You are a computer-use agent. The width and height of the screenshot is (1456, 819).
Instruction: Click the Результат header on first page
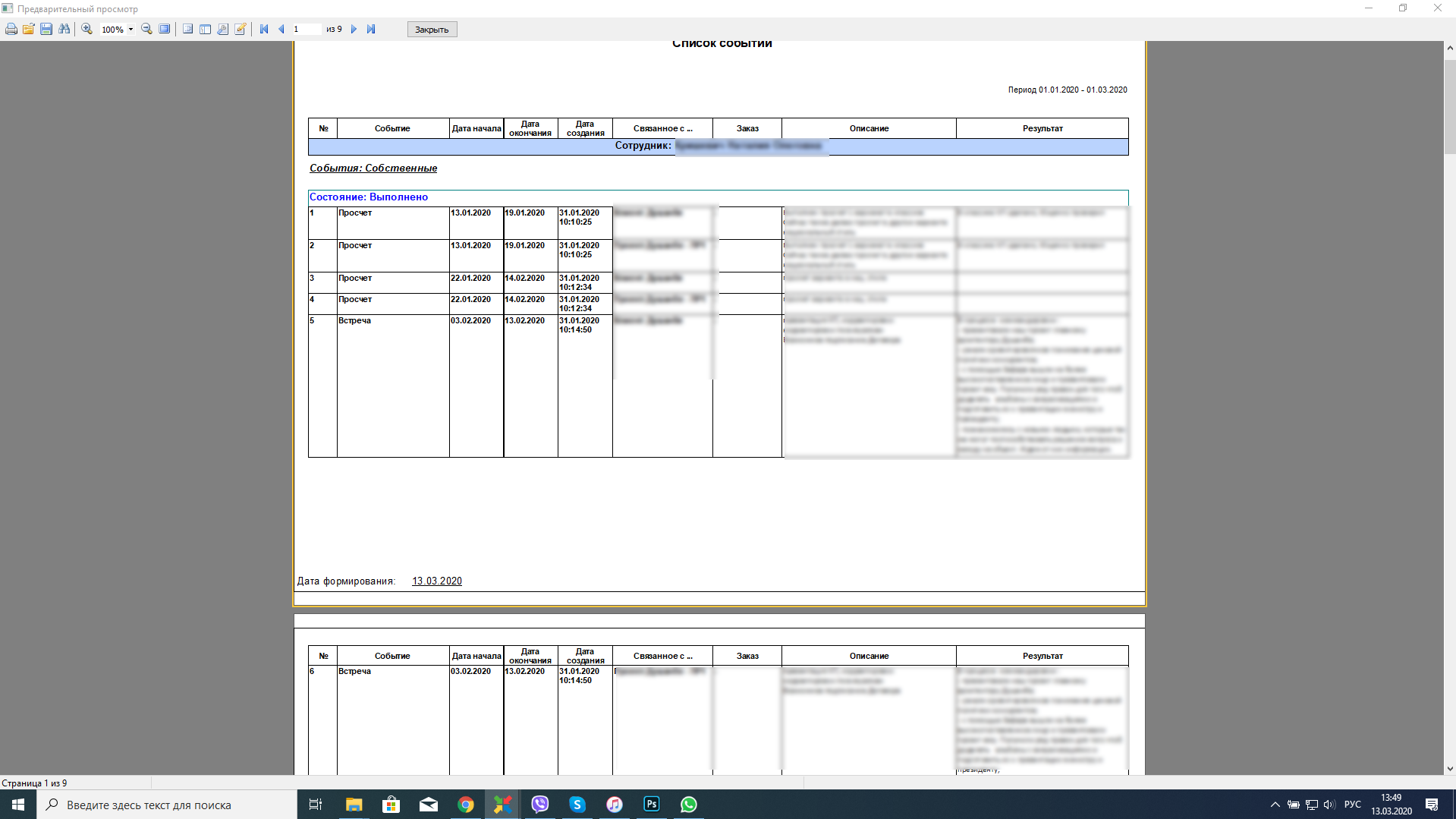1042,128
